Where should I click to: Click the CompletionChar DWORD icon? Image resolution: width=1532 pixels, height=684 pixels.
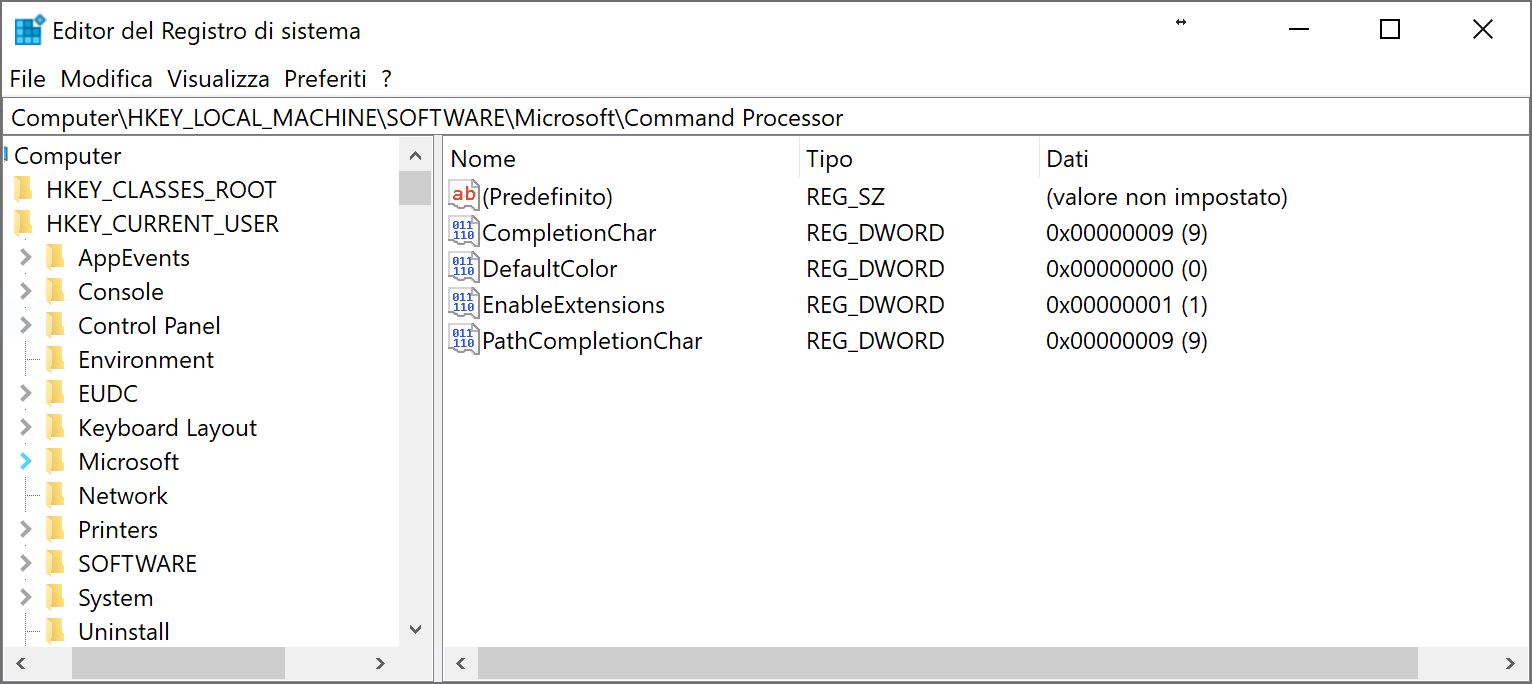coord(464,232)
